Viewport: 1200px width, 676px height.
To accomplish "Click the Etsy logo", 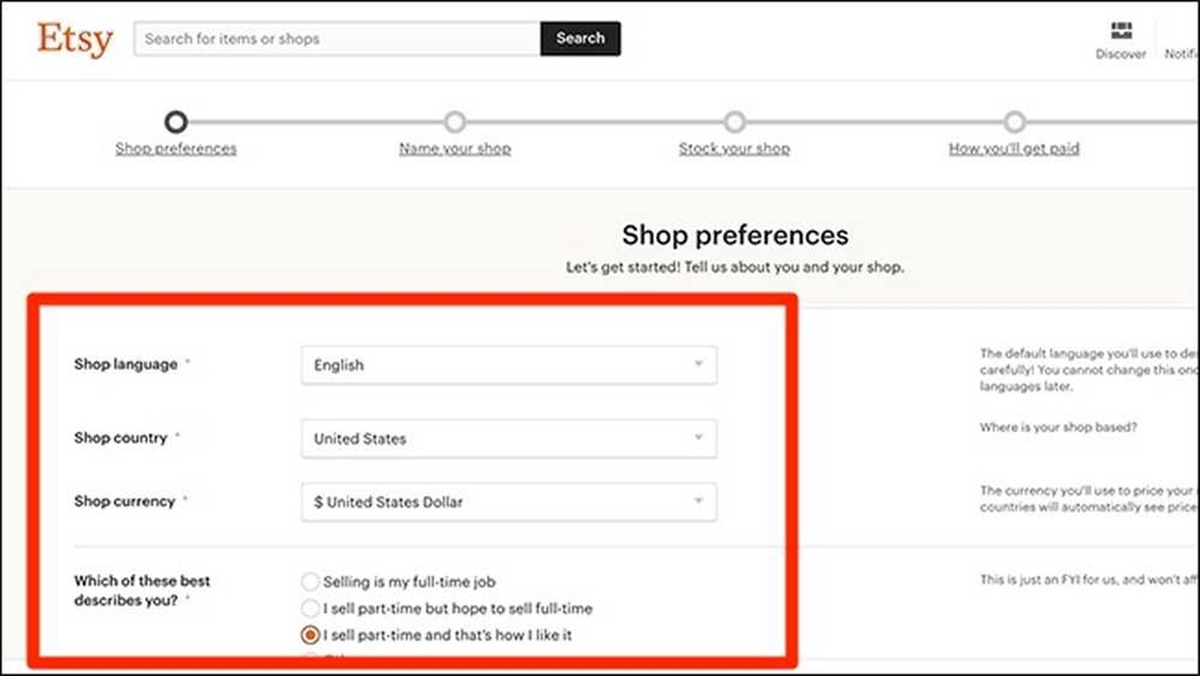I will click(x=75, y=40).
